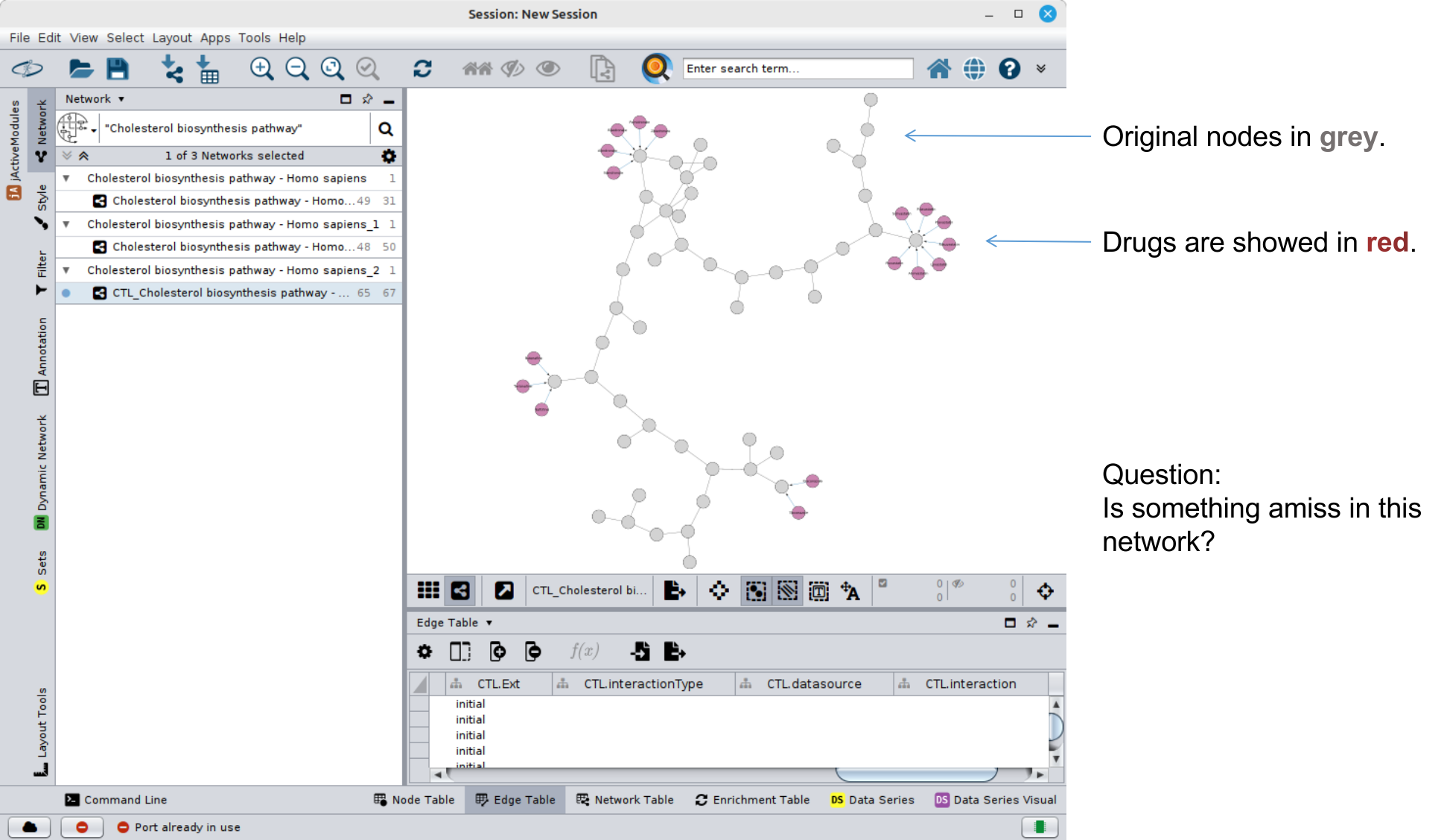Collapse the Cholesterol biosynthesis pathway - Homo sapiens_1 collection

[x=66, y=224]
